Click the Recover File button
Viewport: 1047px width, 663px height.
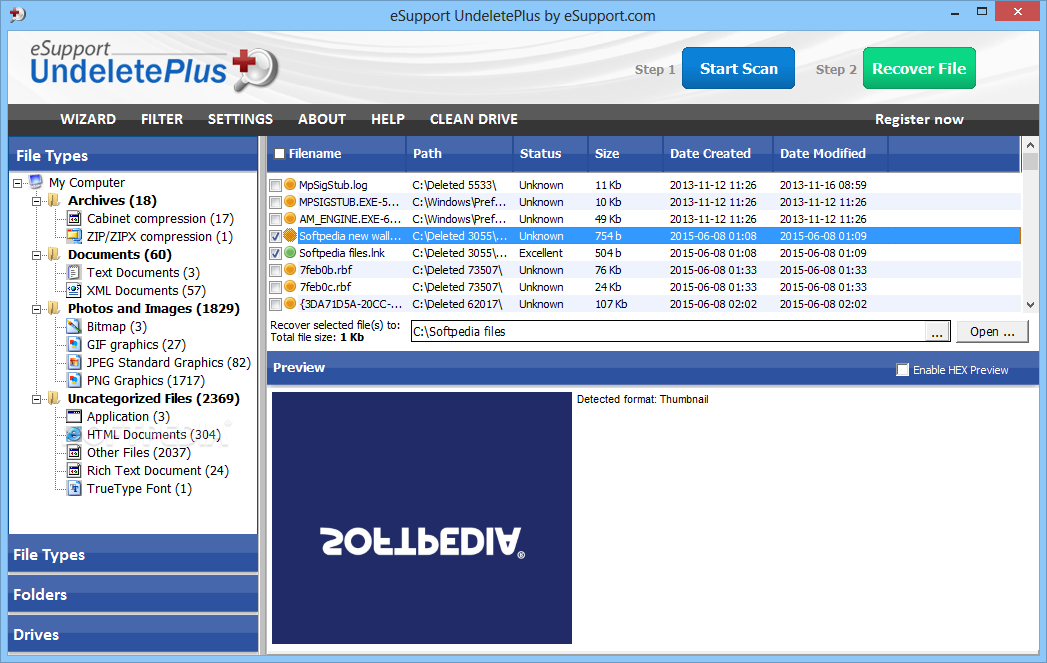pos(919,68)
